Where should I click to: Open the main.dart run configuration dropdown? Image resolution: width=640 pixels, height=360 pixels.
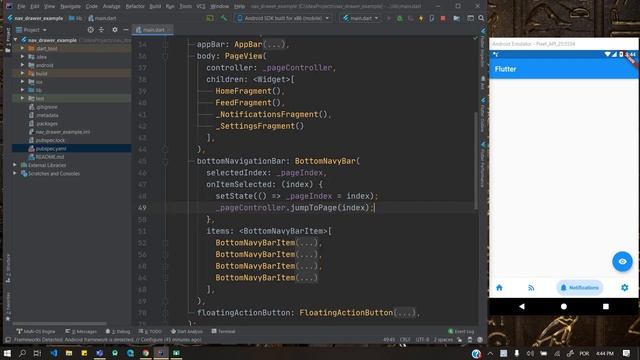pos(360,18)
